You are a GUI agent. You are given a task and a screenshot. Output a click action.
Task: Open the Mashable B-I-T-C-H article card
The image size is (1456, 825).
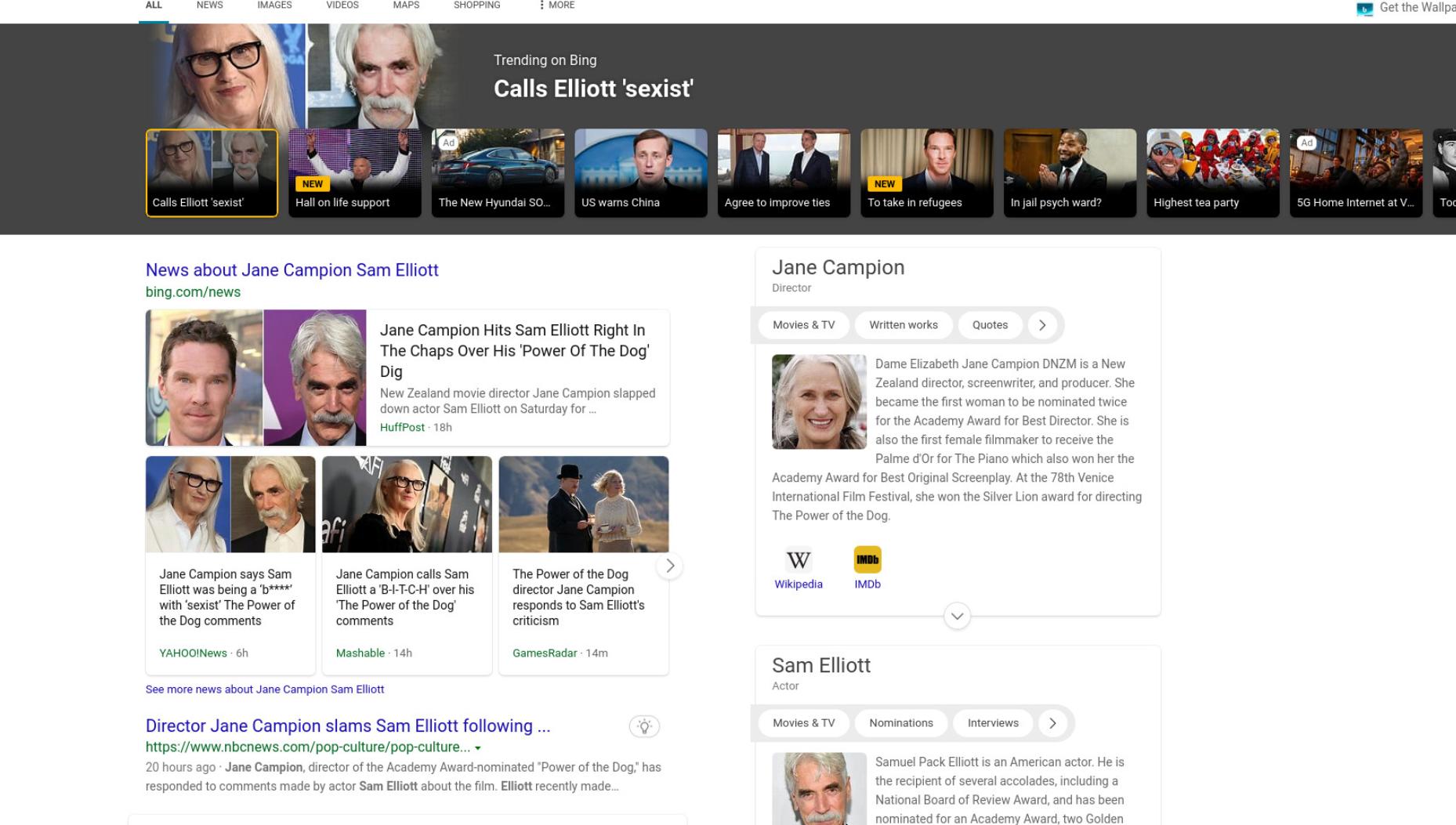pos(407,566)
